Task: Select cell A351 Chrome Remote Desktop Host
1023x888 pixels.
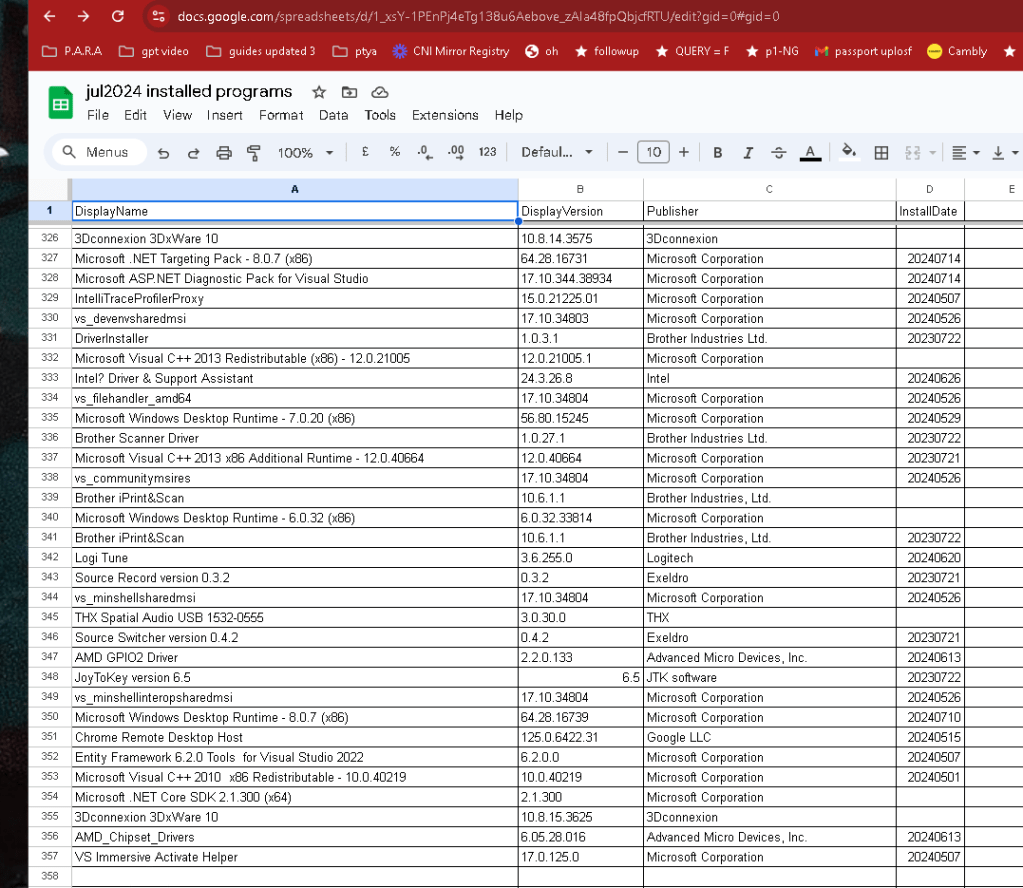Action: [x=294, y=737]
